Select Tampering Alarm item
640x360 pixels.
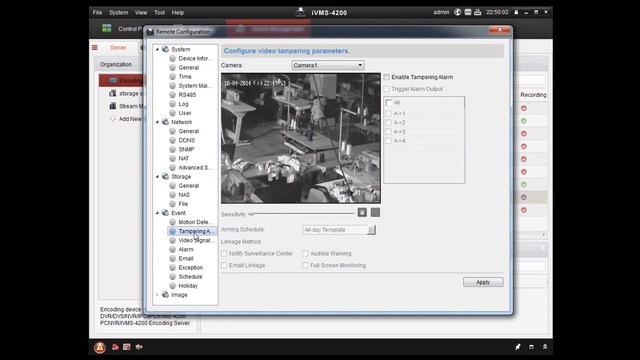[191, 231]
